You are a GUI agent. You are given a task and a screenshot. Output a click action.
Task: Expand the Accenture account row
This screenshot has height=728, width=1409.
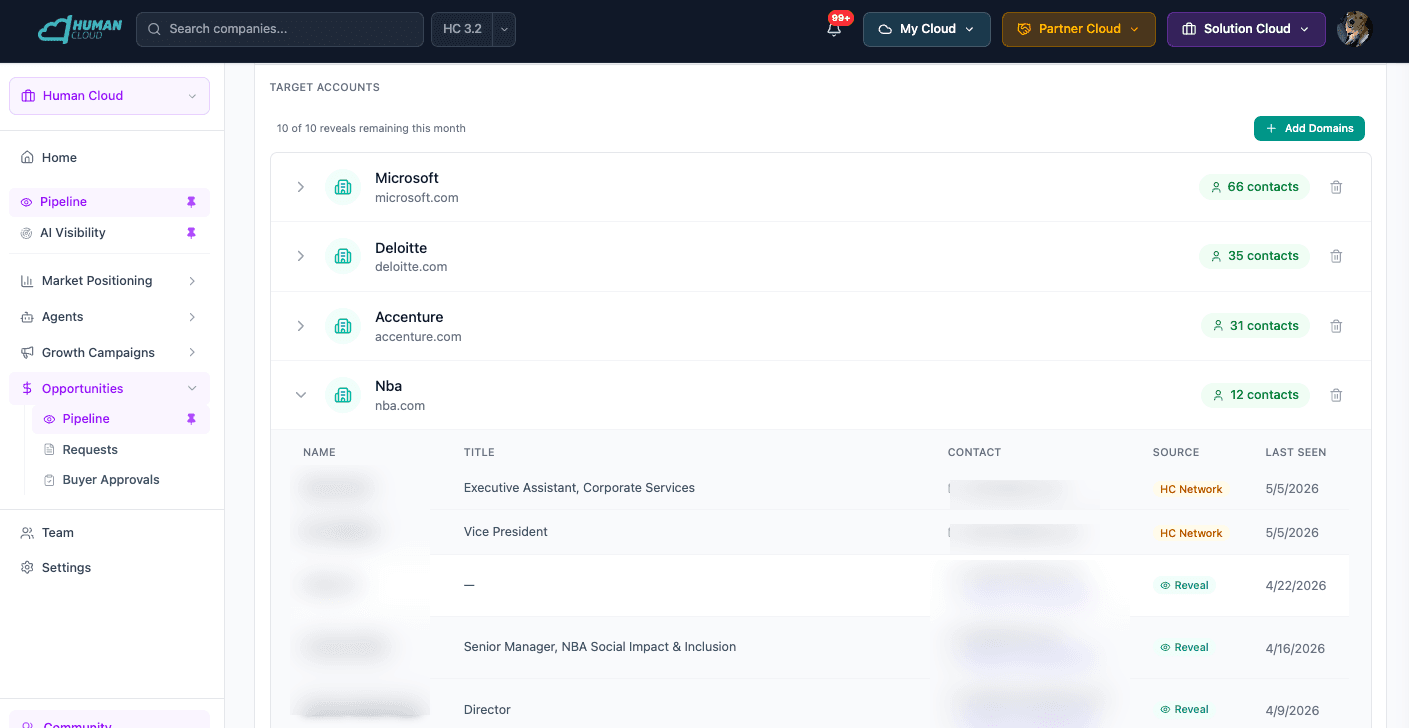(300, 326)
